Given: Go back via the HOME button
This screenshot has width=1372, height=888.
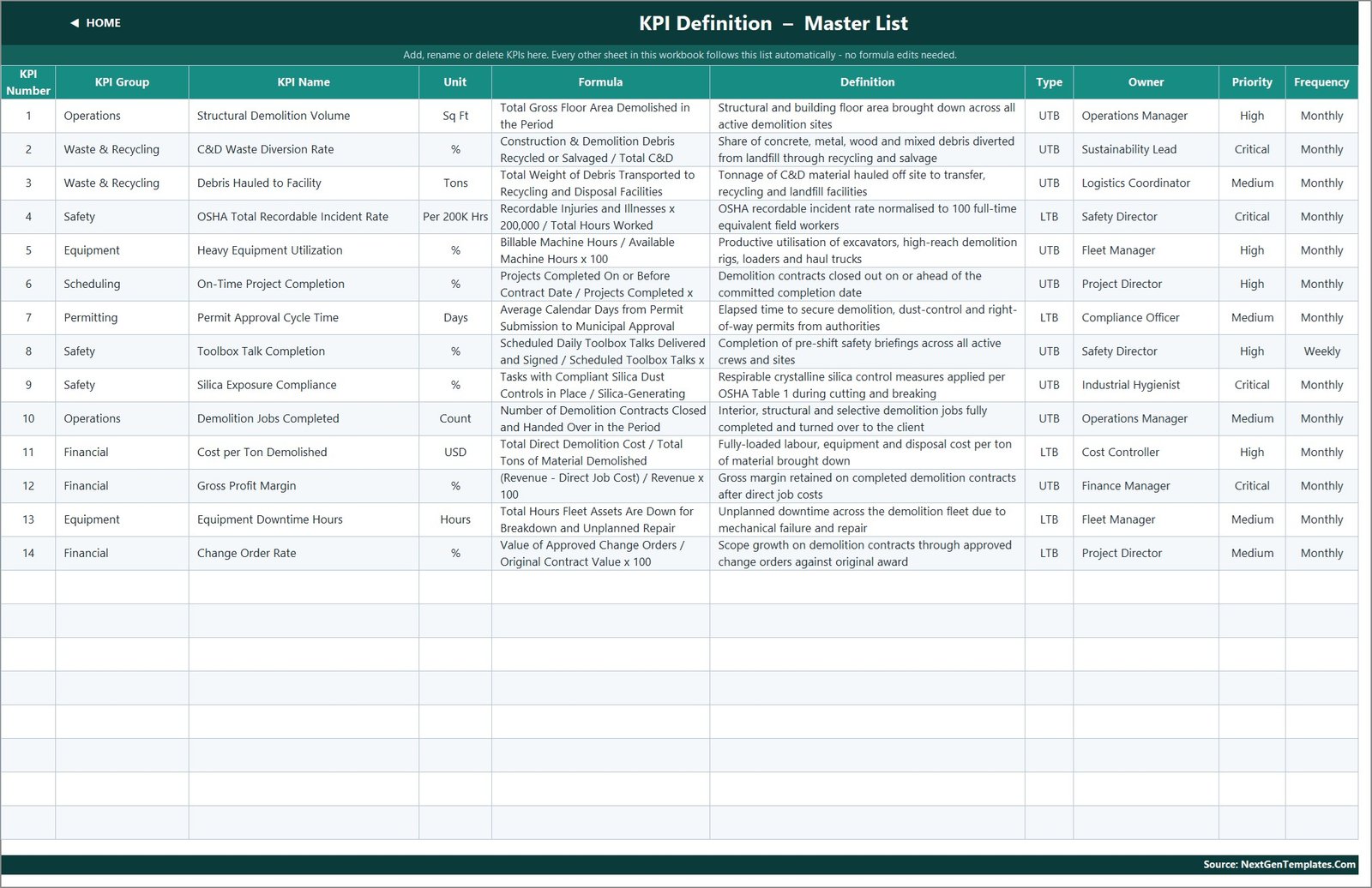Looking at the screenshot, I should click(95, 23).
